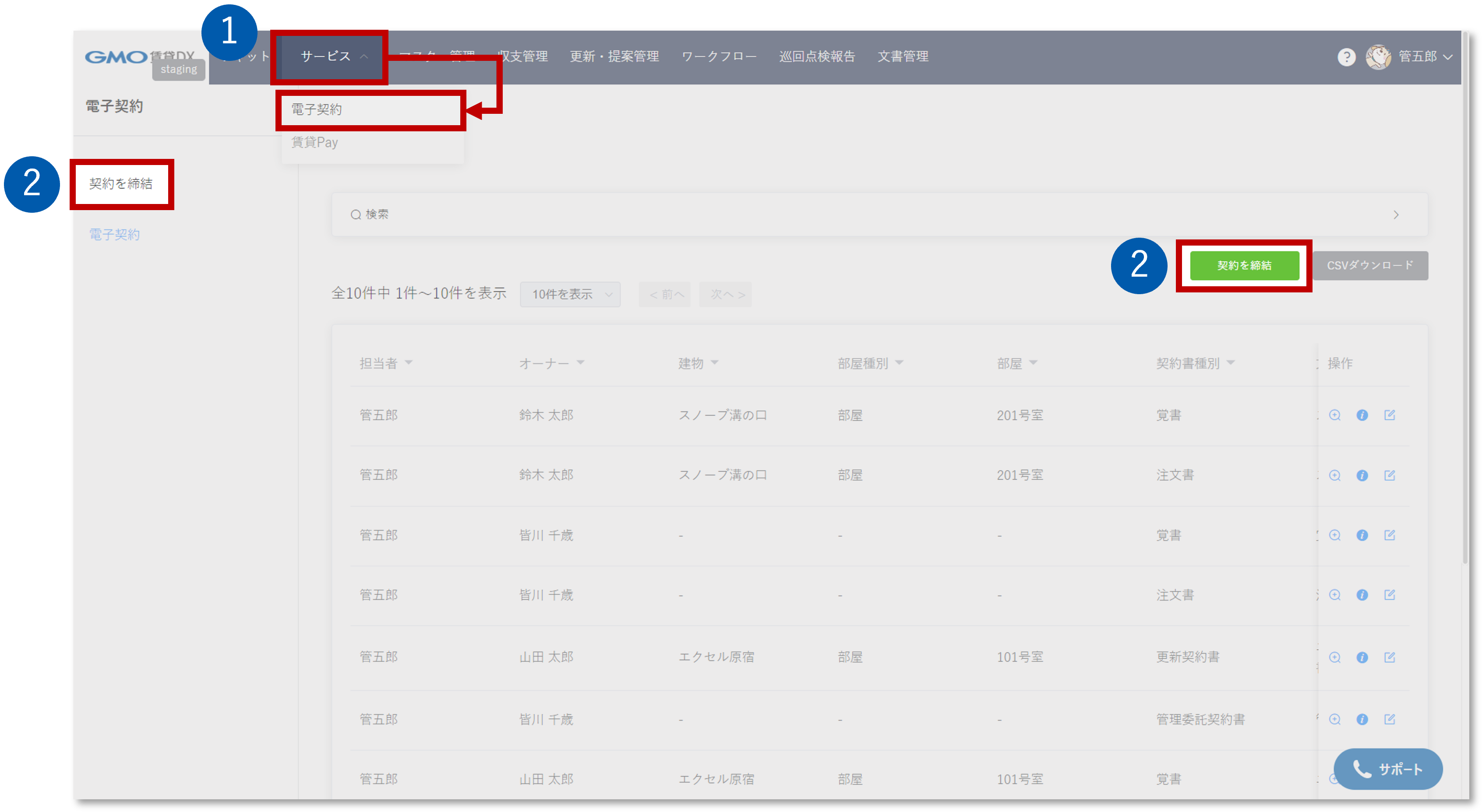Click edit icon in first 皆川 千歳 row

click(x=1389, y=535)
